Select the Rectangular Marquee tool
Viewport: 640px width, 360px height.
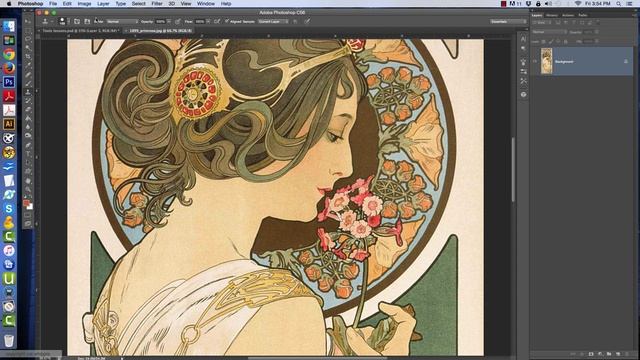point(28,30)
